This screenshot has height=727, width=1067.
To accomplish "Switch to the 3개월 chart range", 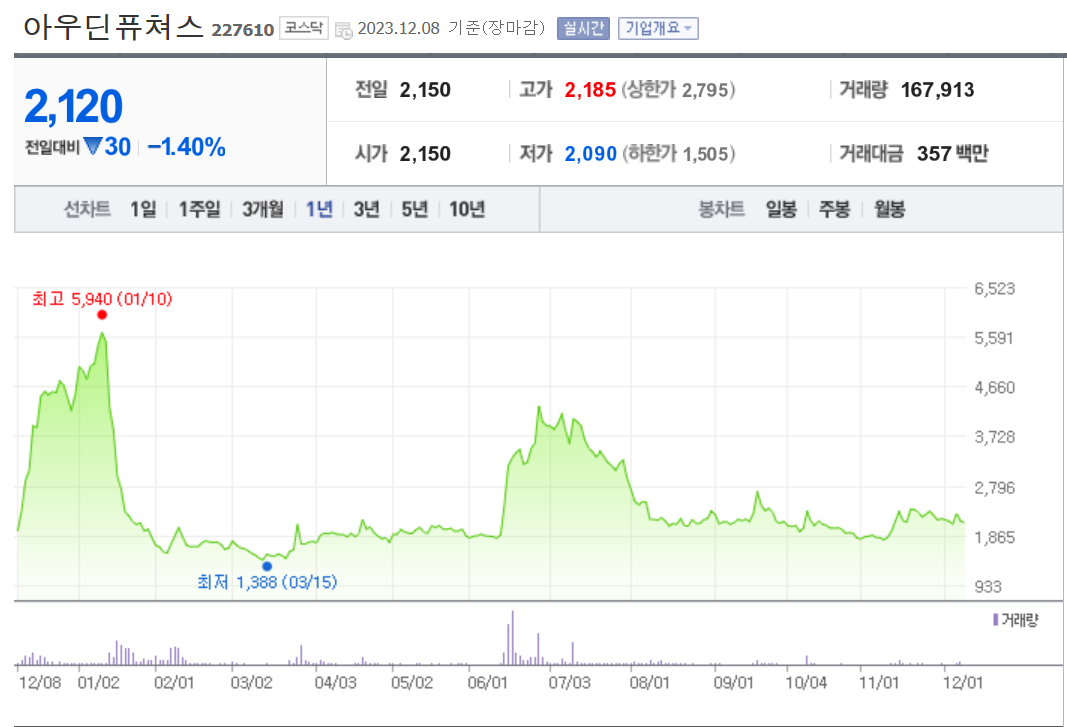I will [263, 209].
